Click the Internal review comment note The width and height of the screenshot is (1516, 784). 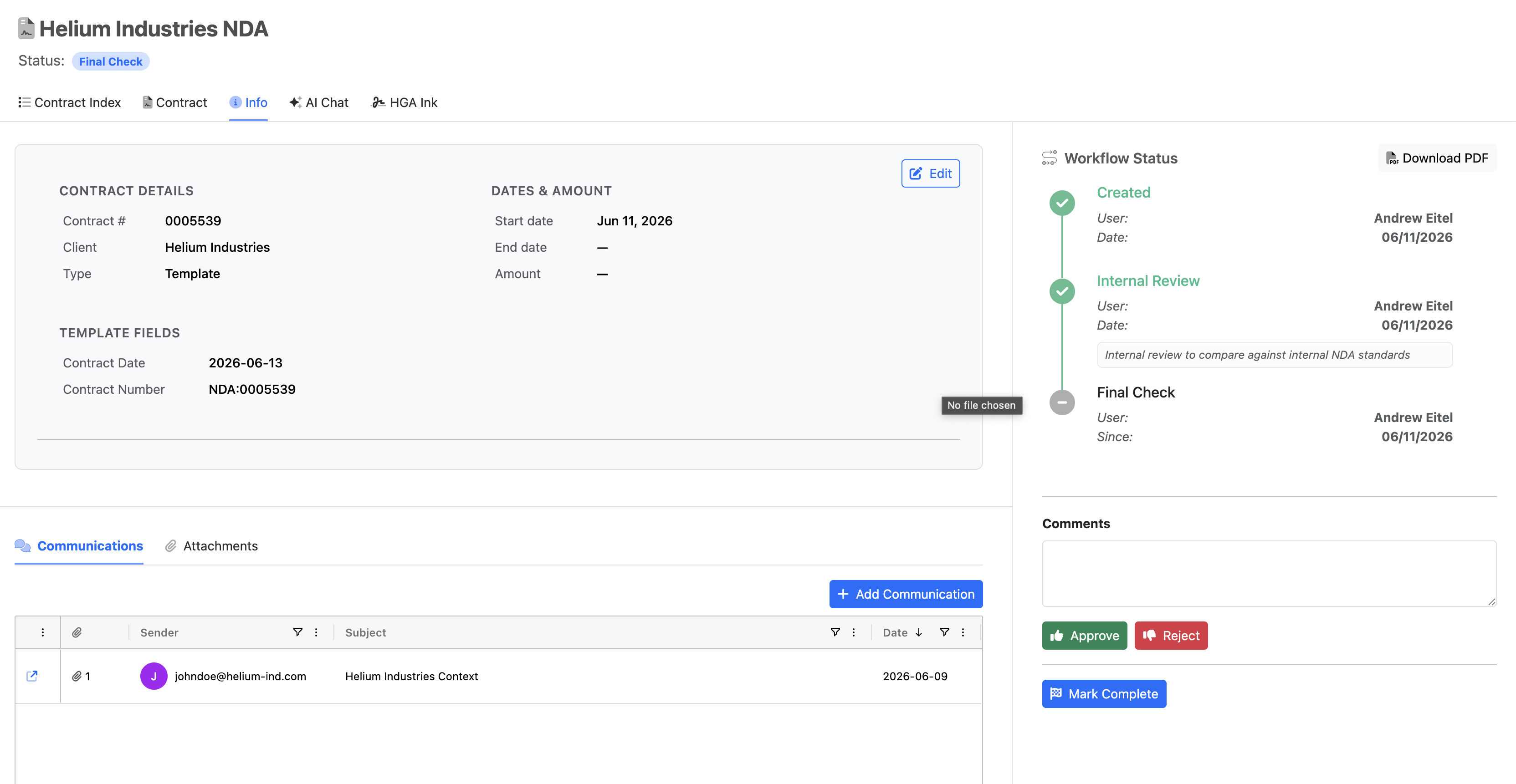[1274, 355]
